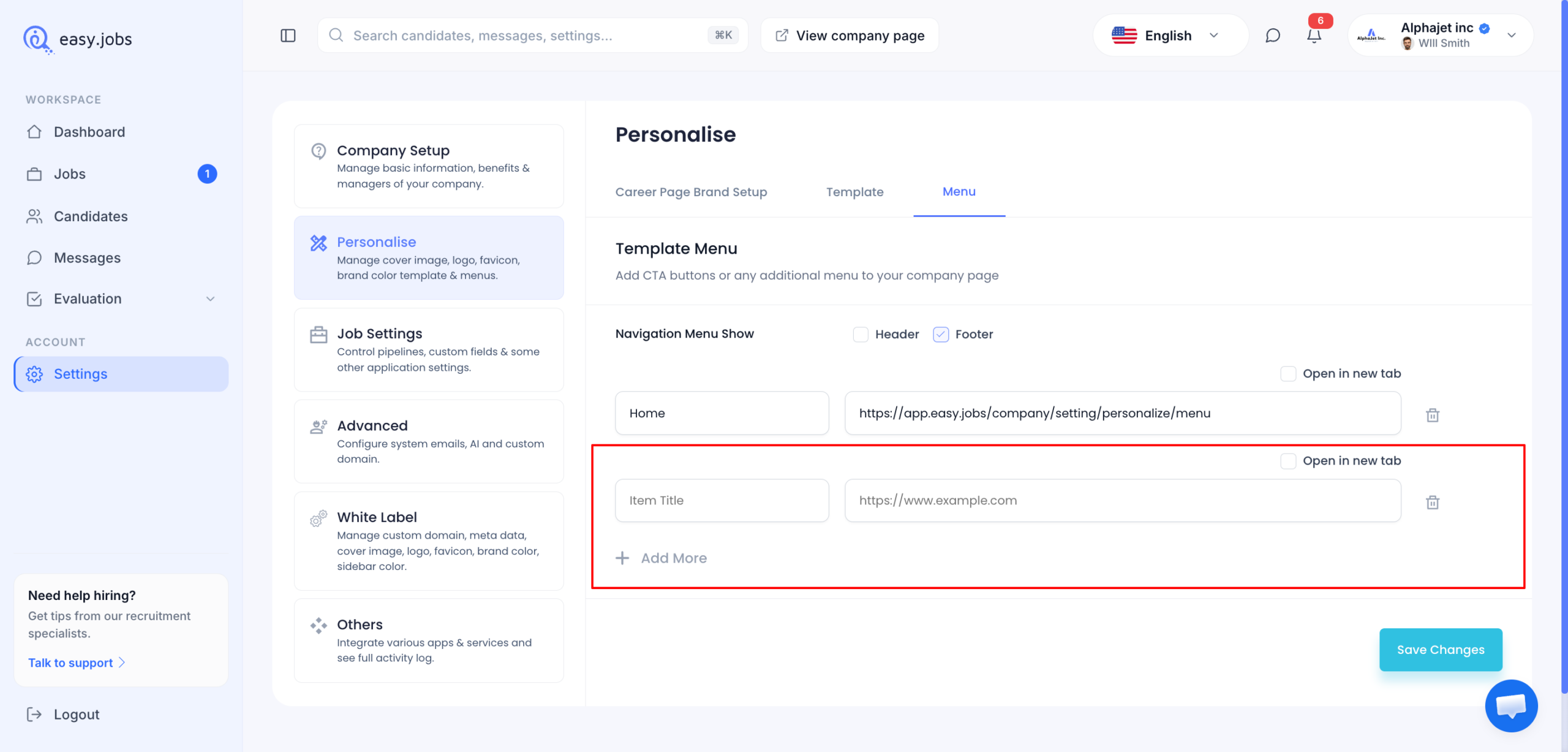Click the Evaluation checklist icon
Screen dimensions: 1568x752
click(x=34, y=299)
